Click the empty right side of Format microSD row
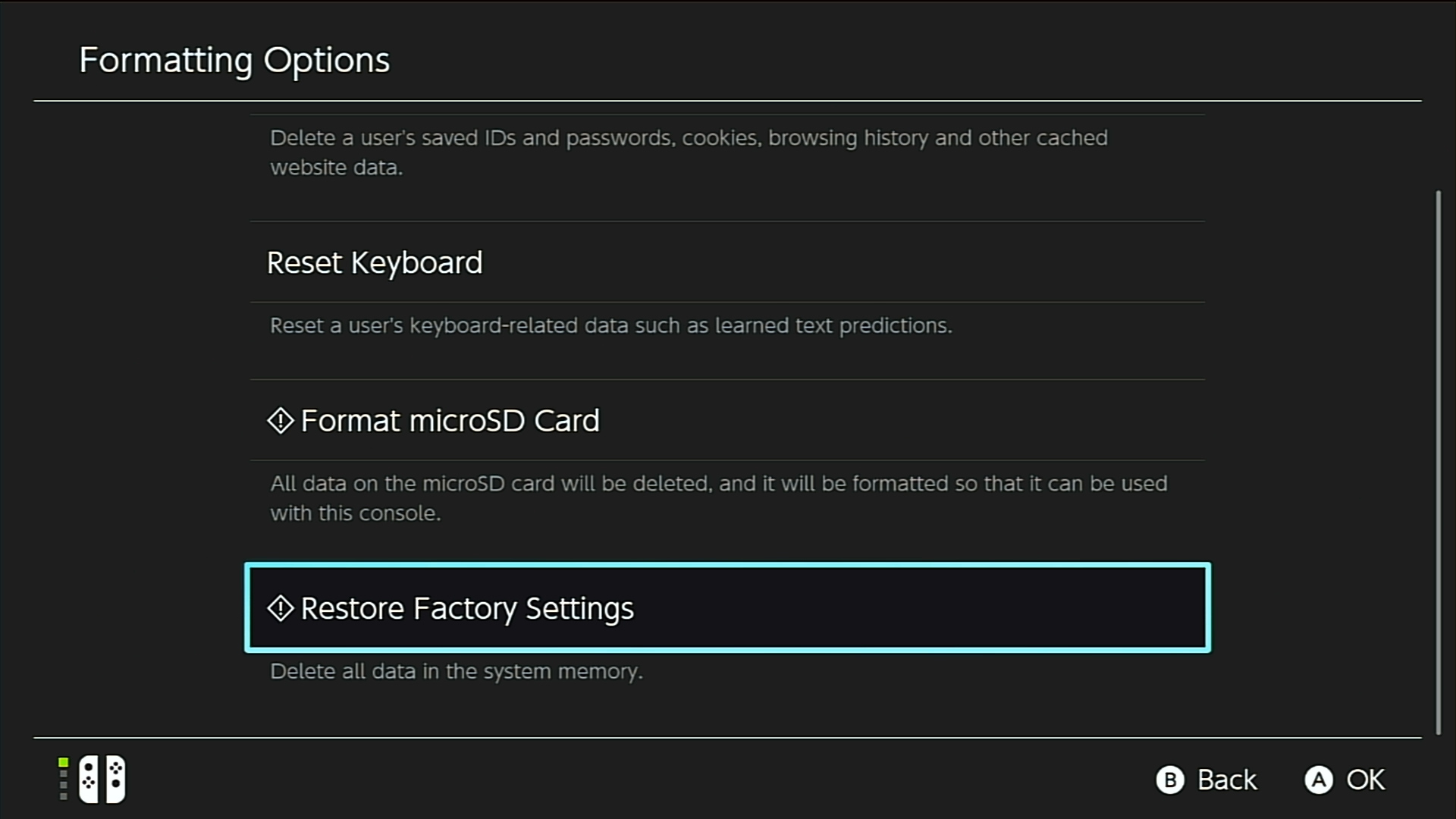 point(986,421)
